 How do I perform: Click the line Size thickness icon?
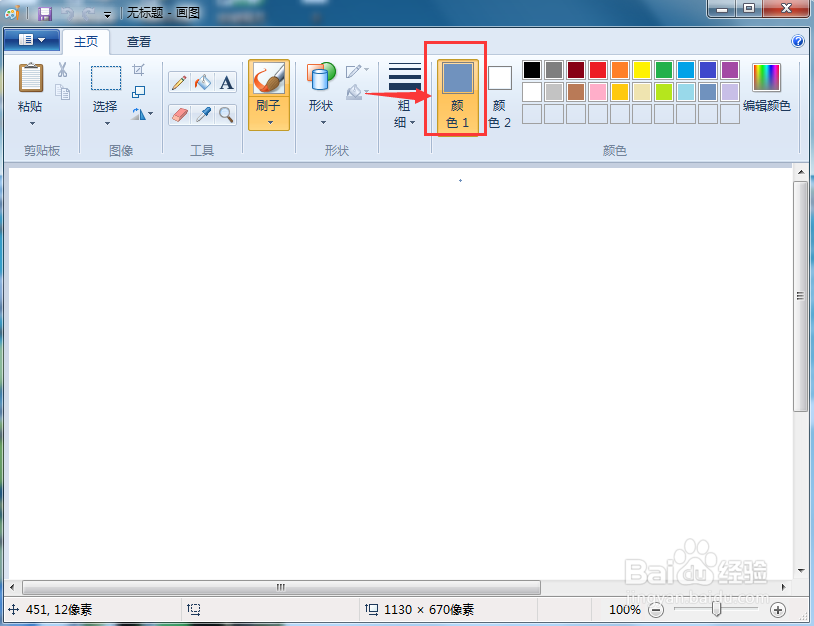[404, 77]
